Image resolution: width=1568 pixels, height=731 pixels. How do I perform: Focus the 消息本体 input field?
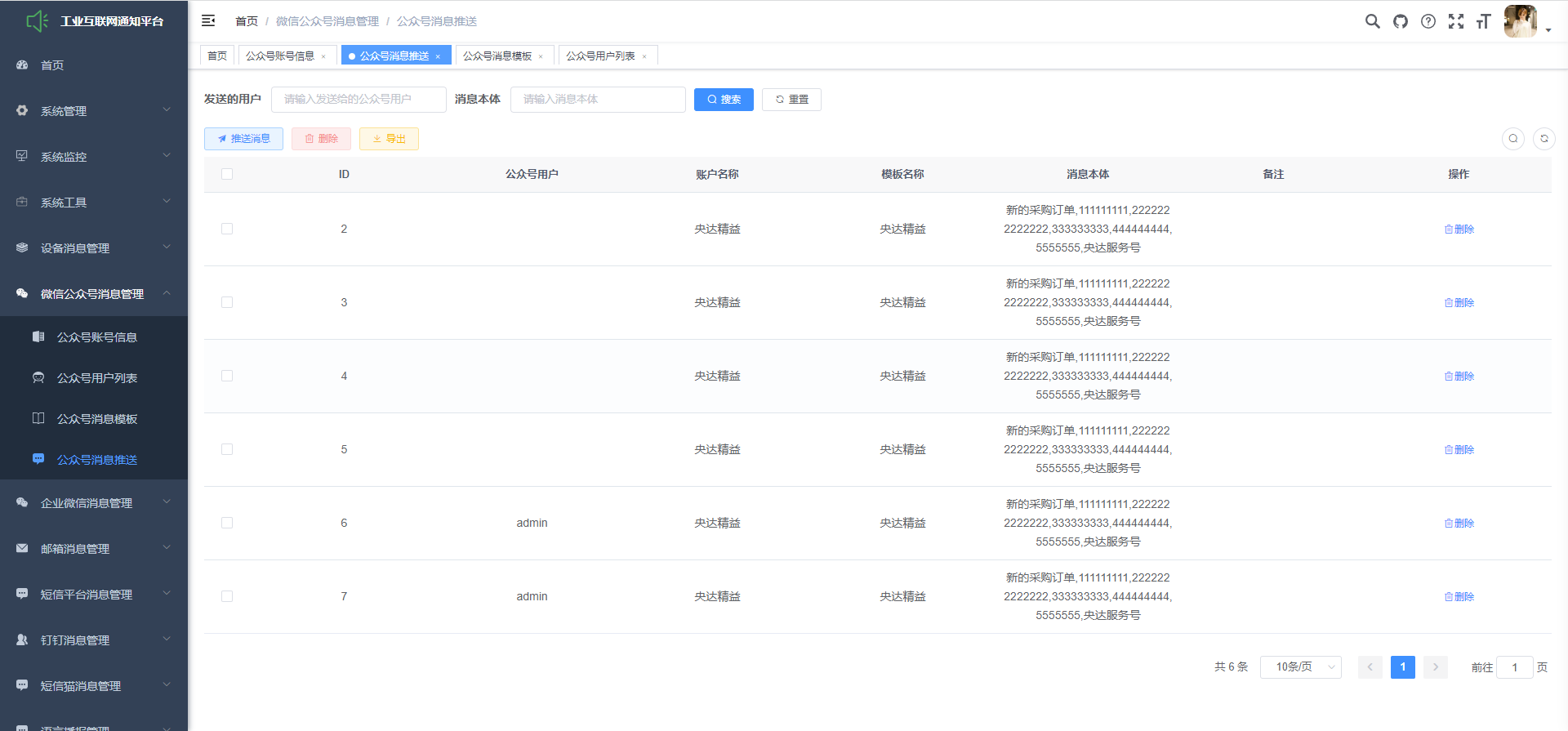pos(598,100)
